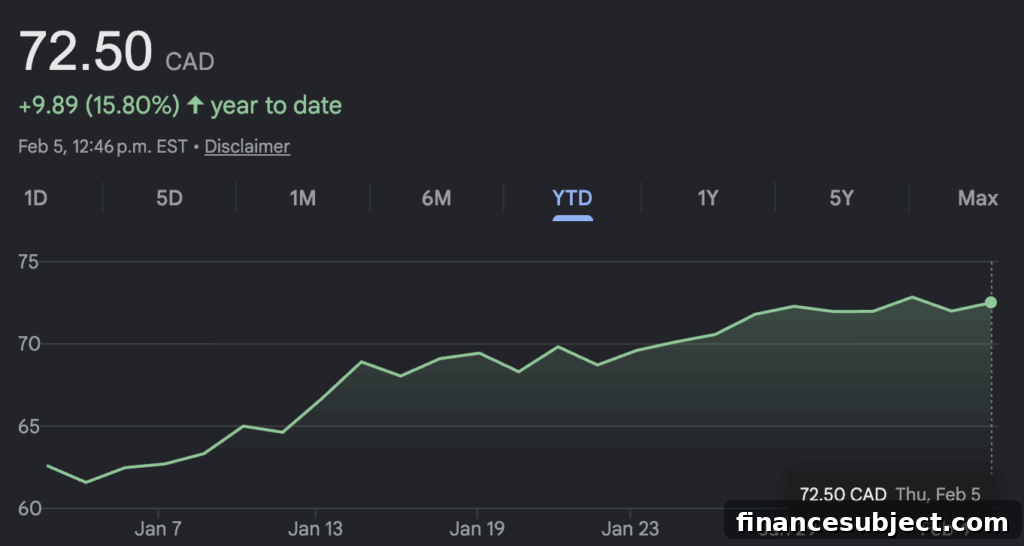Click the green up arrow icon
The height and width of the screenshot is (546, 1024).
[195, 105]
